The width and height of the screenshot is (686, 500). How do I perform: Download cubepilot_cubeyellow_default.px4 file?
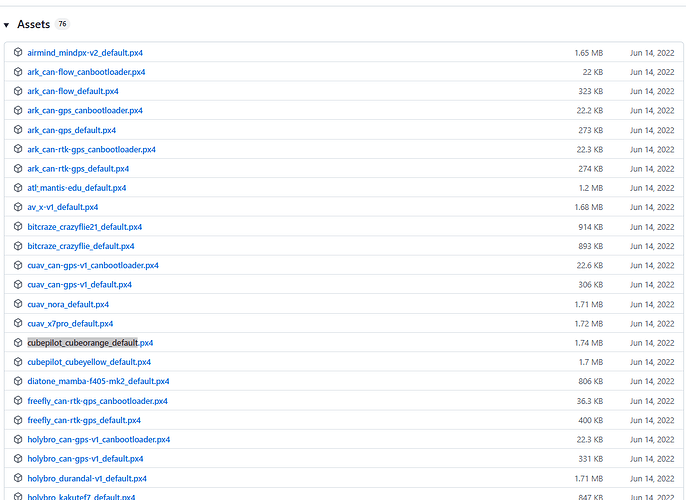coord(89,362)
